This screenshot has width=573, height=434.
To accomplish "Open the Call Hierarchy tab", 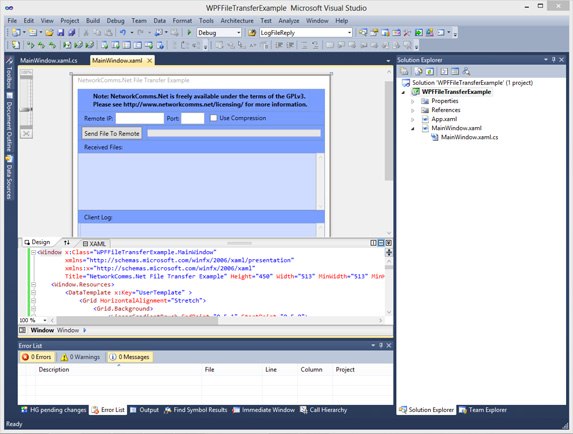I will (324, 410).
